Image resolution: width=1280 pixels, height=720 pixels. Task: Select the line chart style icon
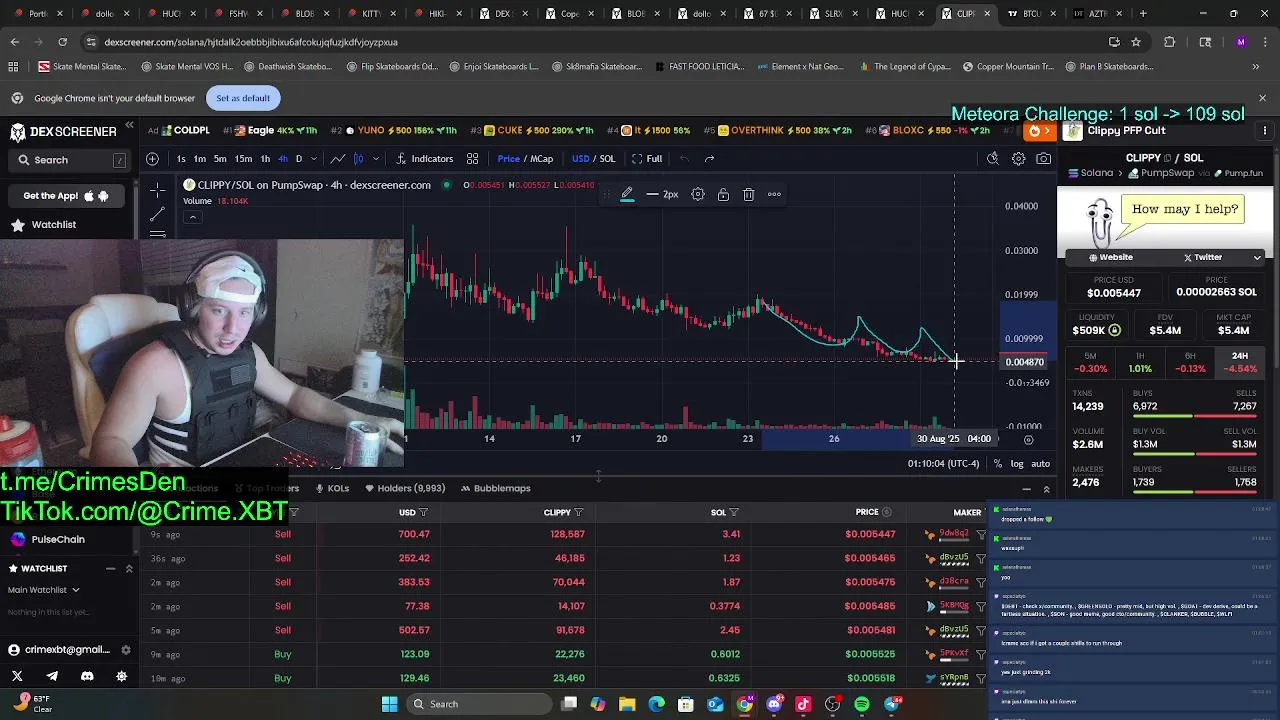pyautogui.click(x=338, y=158)
